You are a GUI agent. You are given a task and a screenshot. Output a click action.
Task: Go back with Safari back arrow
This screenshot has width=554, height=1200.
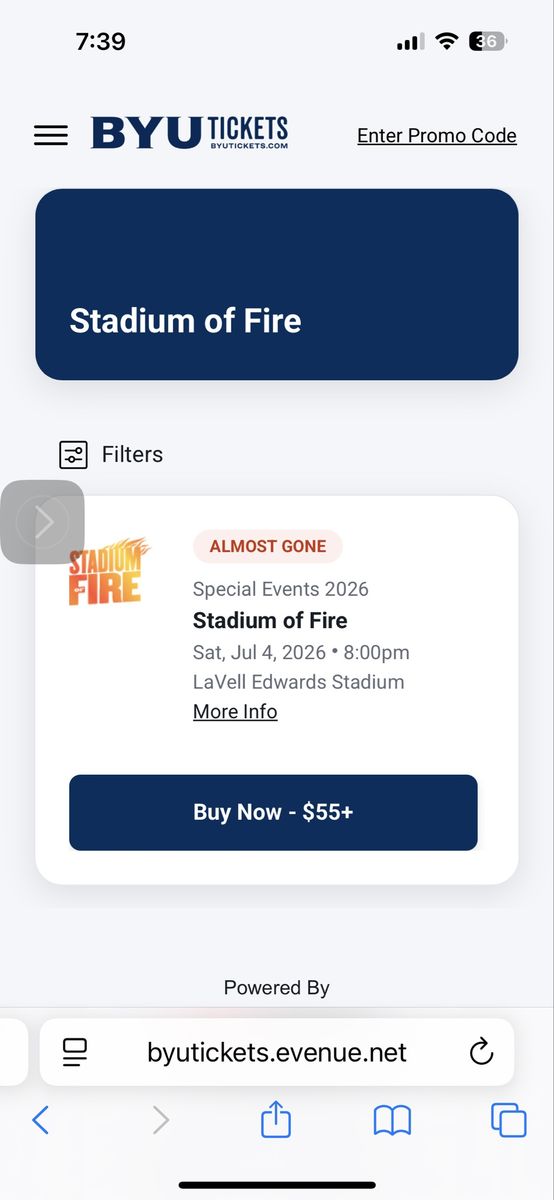click(x=40, y=1120)
